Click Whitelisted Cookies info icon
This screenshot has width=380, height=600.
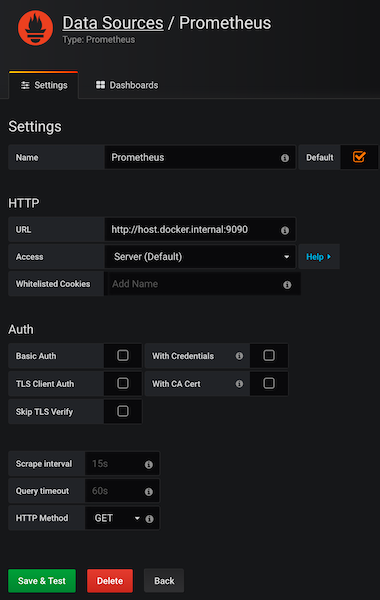point(287,285)
